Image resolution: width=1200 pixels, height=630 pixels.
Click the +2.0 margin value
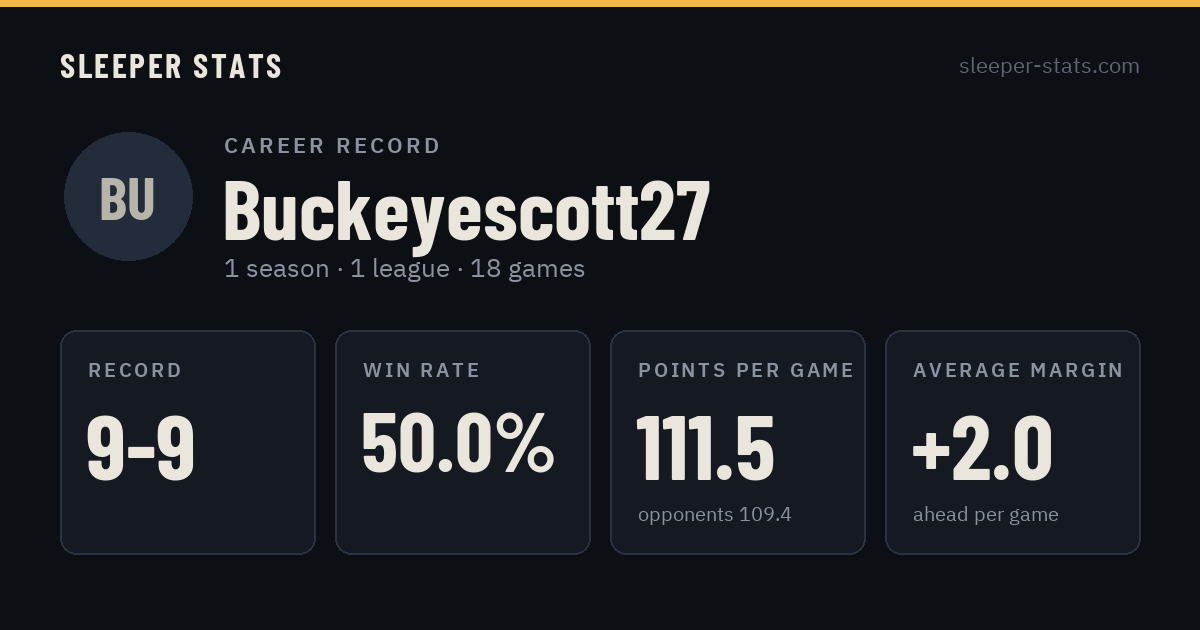pos(982,448)
